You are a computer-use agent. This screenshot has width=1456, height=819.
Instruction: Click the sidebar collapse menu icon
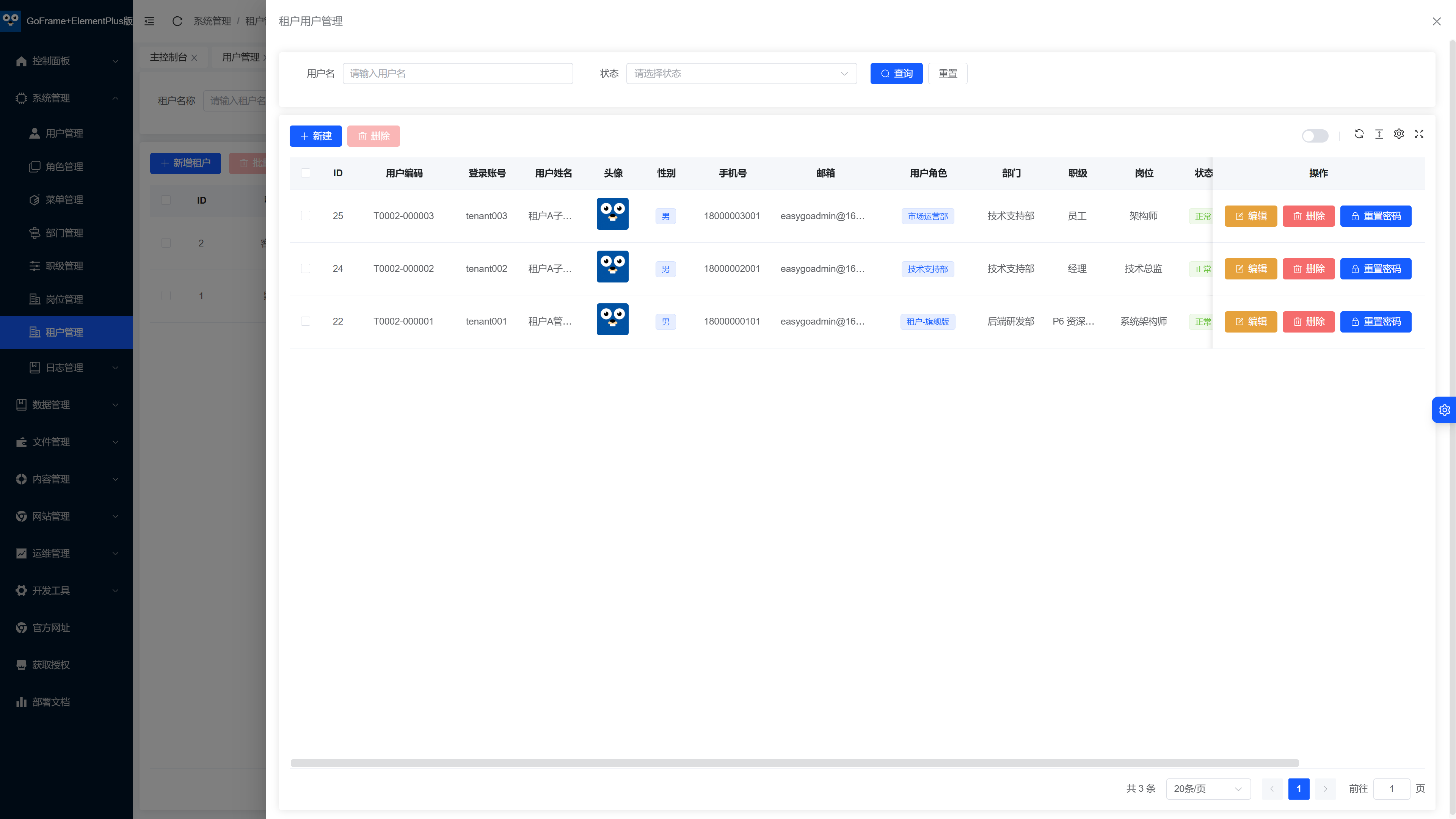point(149,21)
